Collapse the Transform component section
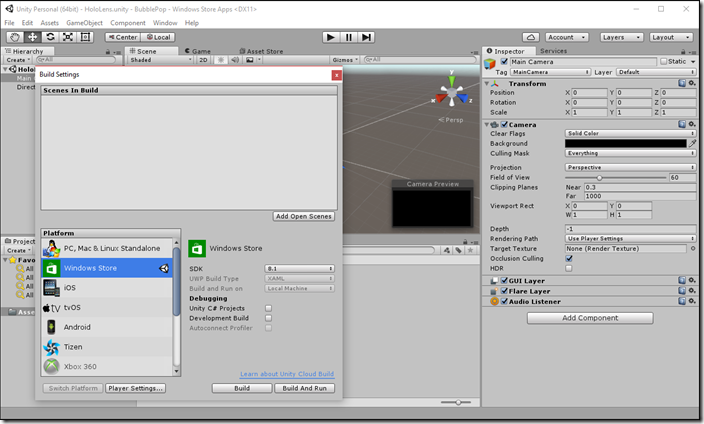 (x=487, y=84)
